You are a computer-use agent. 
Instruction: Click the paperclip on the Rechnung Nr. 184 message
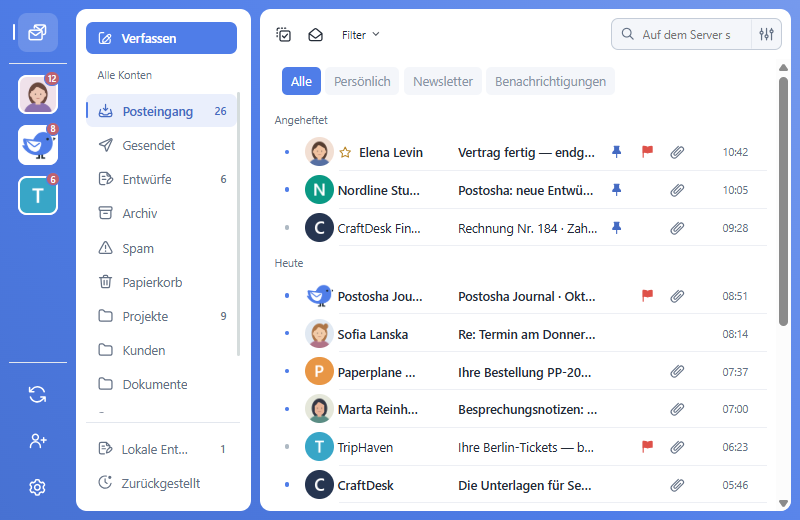pyautogui.click(x=677, y=228)
